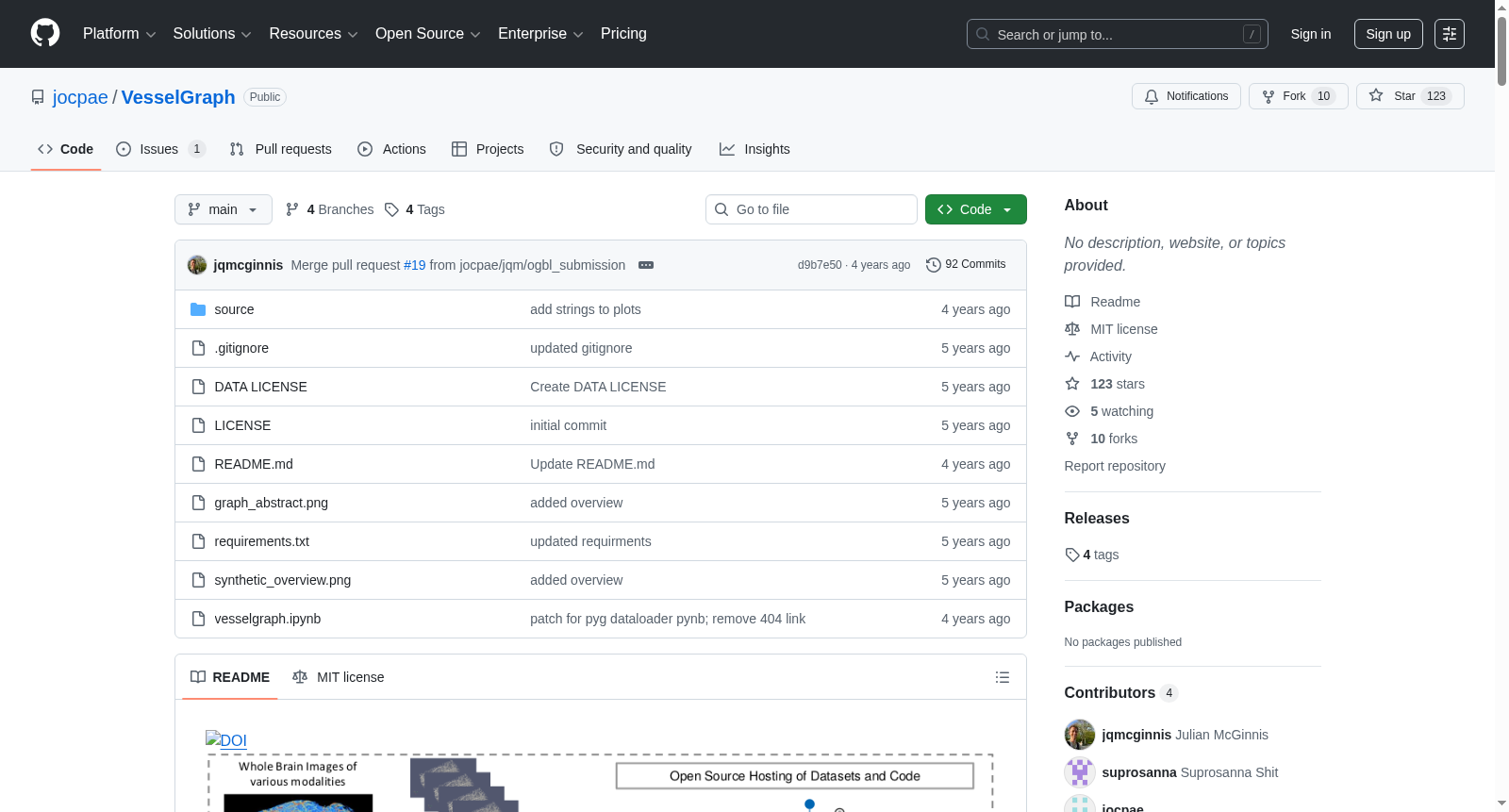Open the DATA LICENSE file
Screen dimensions: 1509x812
(x=261, y=387)
